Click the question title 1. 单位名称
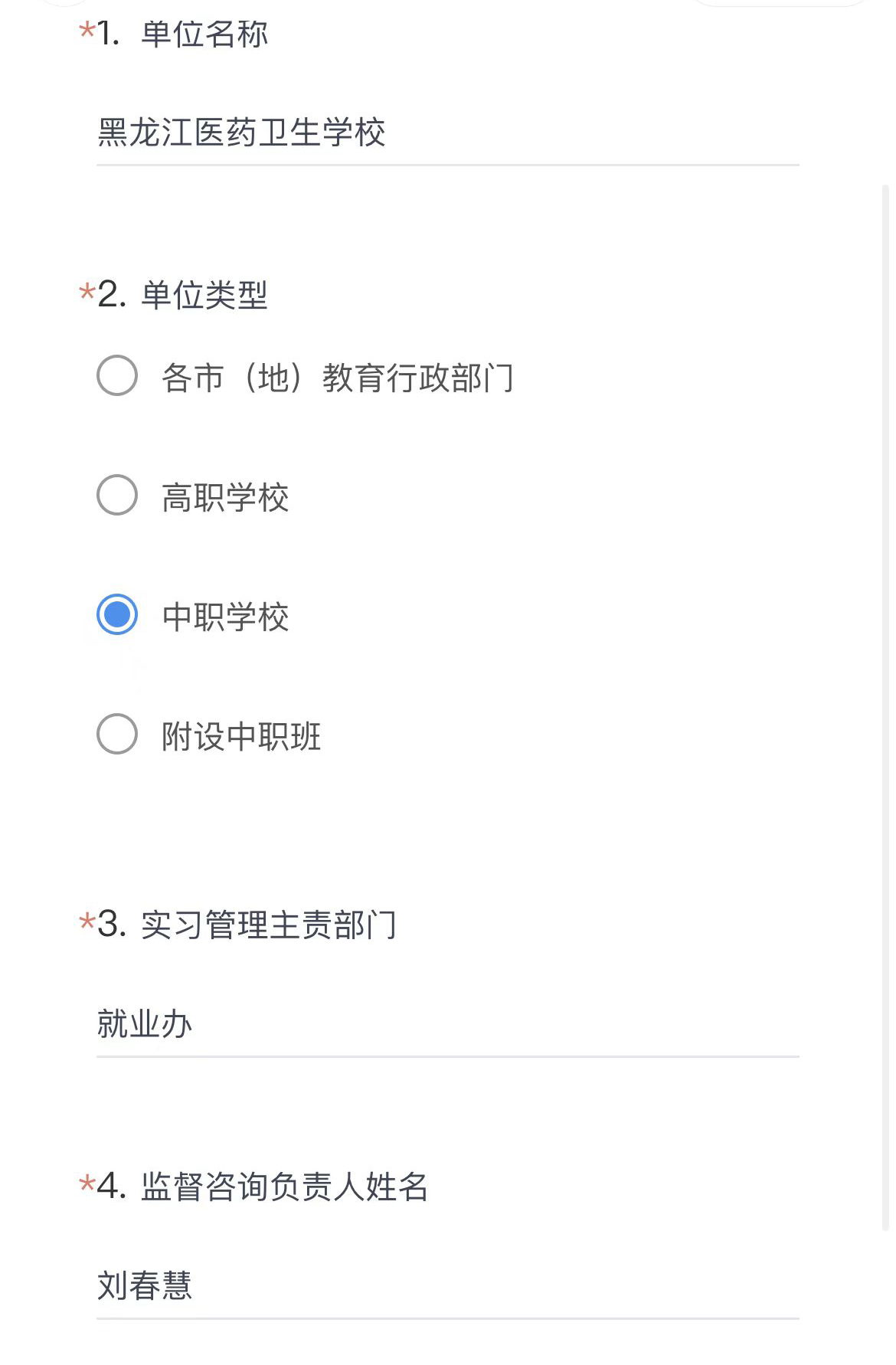The image size is (896, 1365). [184, 34]
